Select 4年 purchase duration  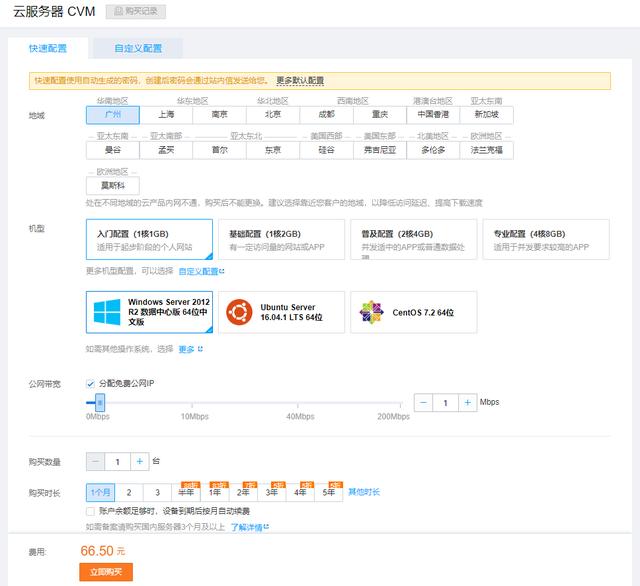point(300,493)
